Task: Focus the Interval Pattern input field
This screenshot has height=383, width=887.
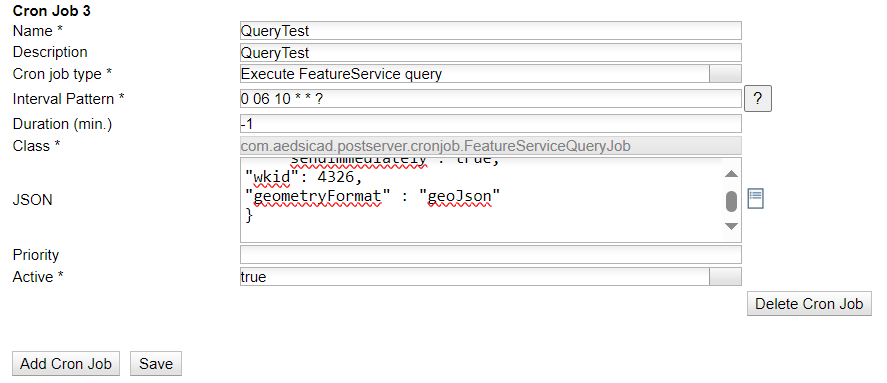Action: pos(490,98)
